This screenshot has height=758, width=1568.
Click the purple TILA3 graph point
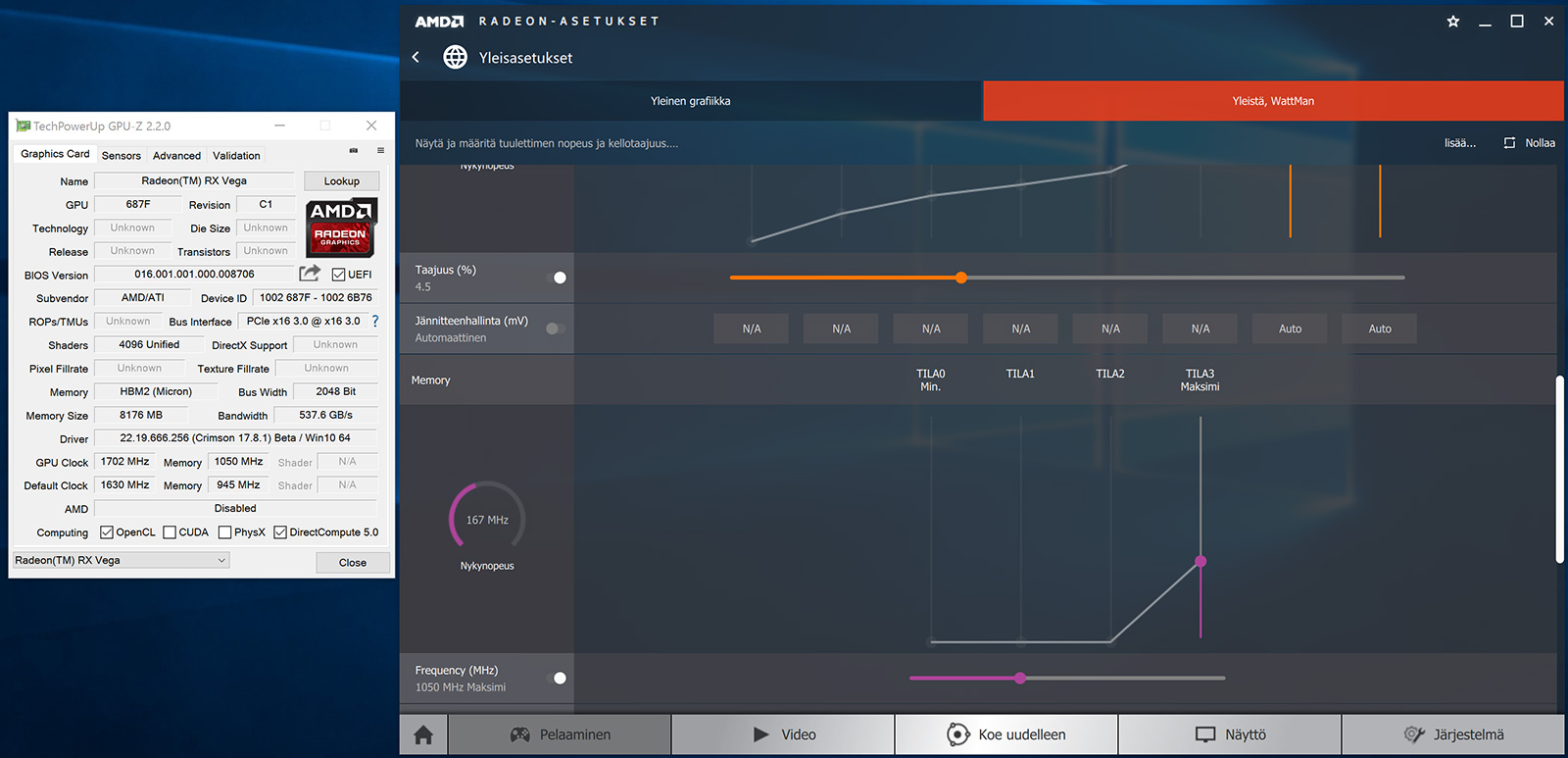(1200, 562)
